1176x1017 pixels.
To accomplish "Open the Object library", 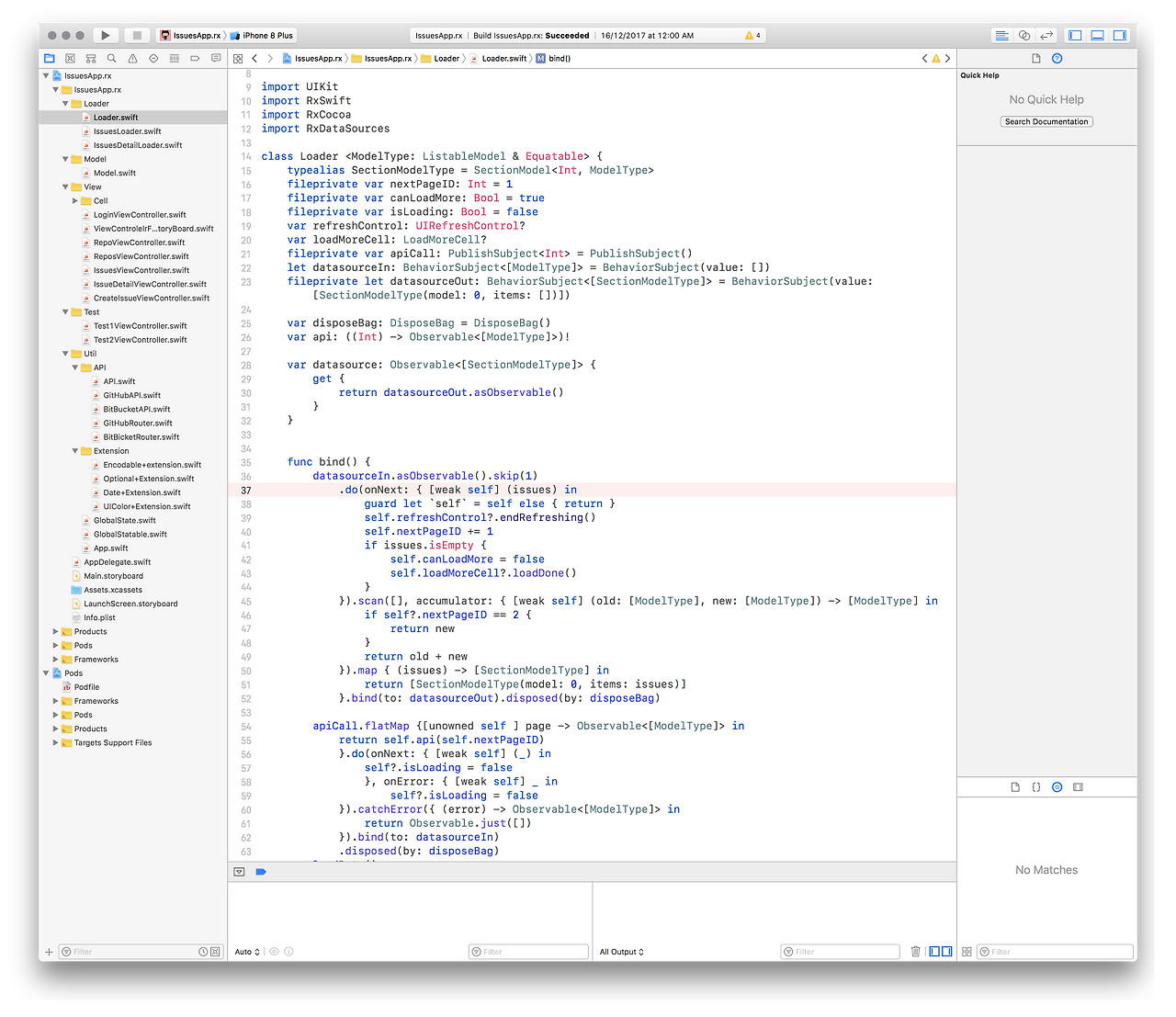I will (1057, 787).
